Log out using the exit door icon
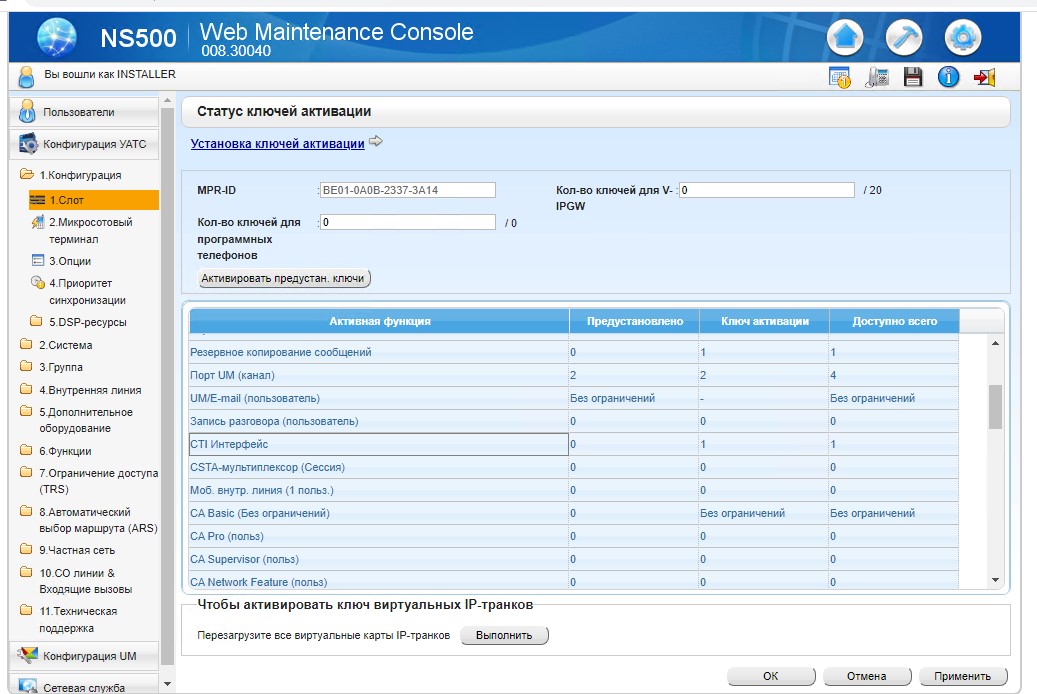The height and width of the screenshot is (694, 1037). [984, 77]
